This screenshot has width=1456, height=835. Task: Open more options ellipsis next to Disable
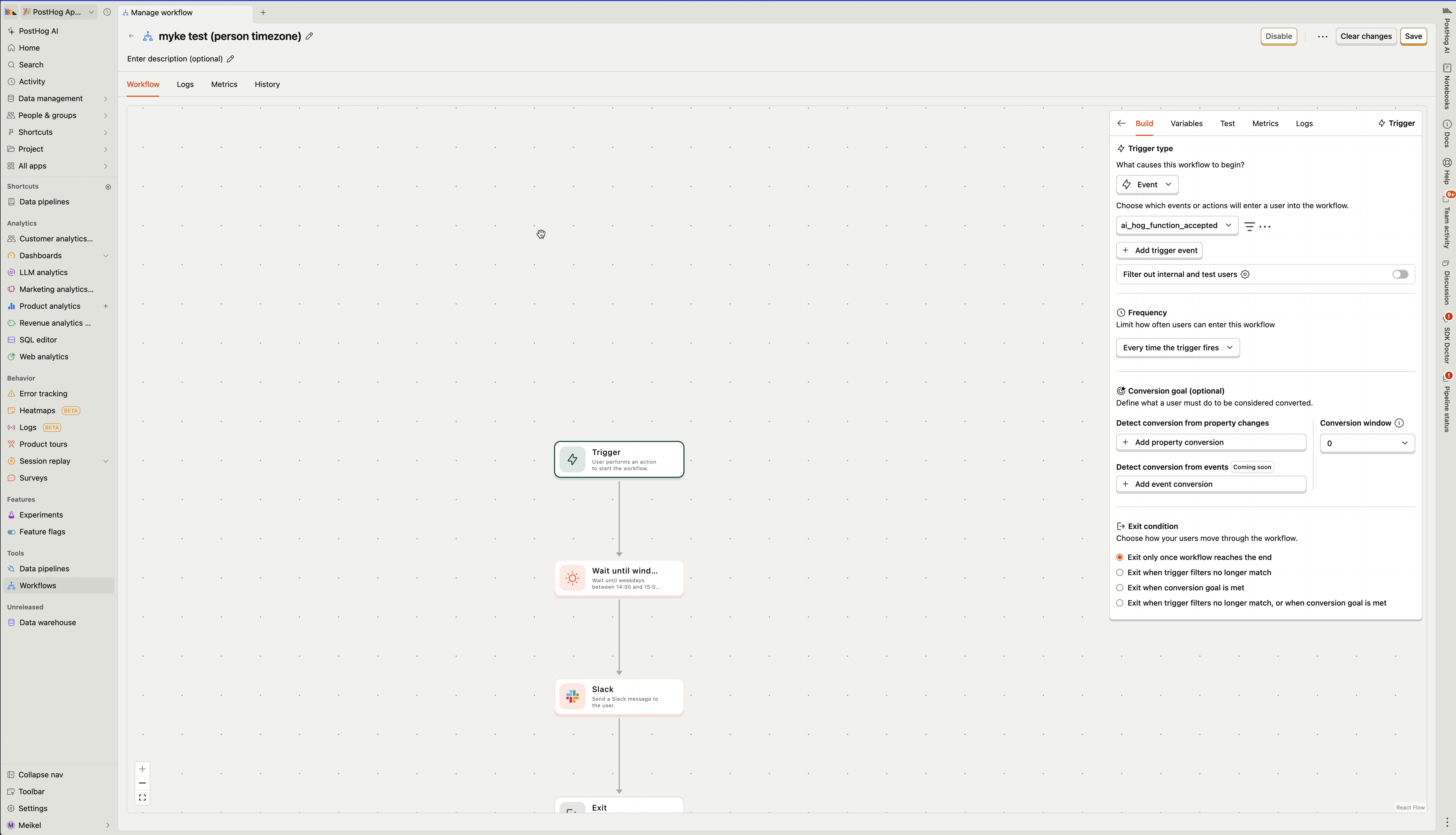[x=1322, y=37]
